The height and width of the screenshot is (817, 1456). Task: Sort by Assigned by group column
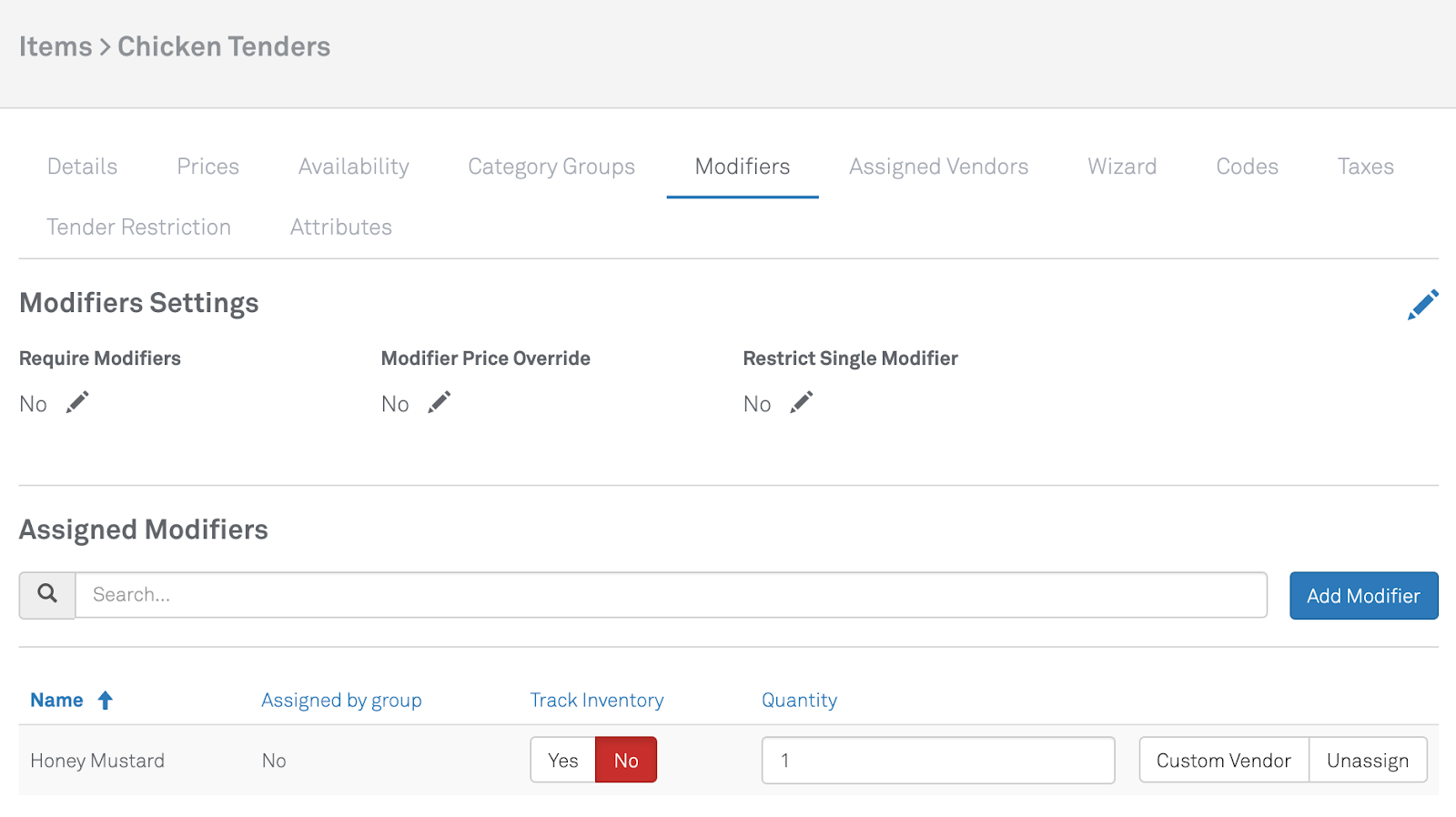click(x=341, y=700)
